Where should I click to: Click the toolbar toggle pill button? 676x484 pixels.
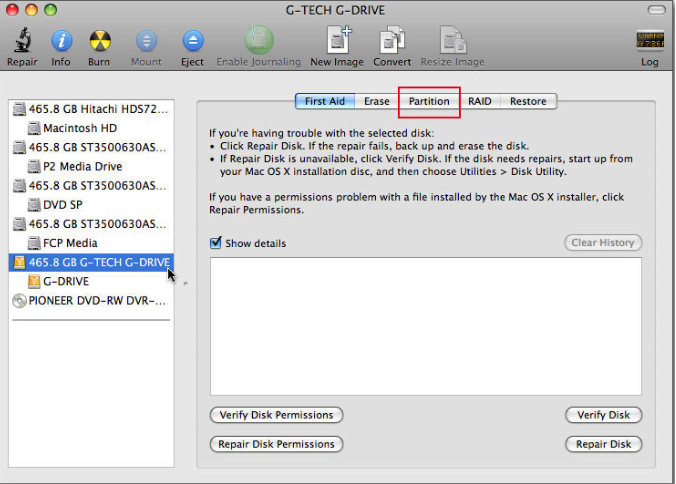[657, 9]
